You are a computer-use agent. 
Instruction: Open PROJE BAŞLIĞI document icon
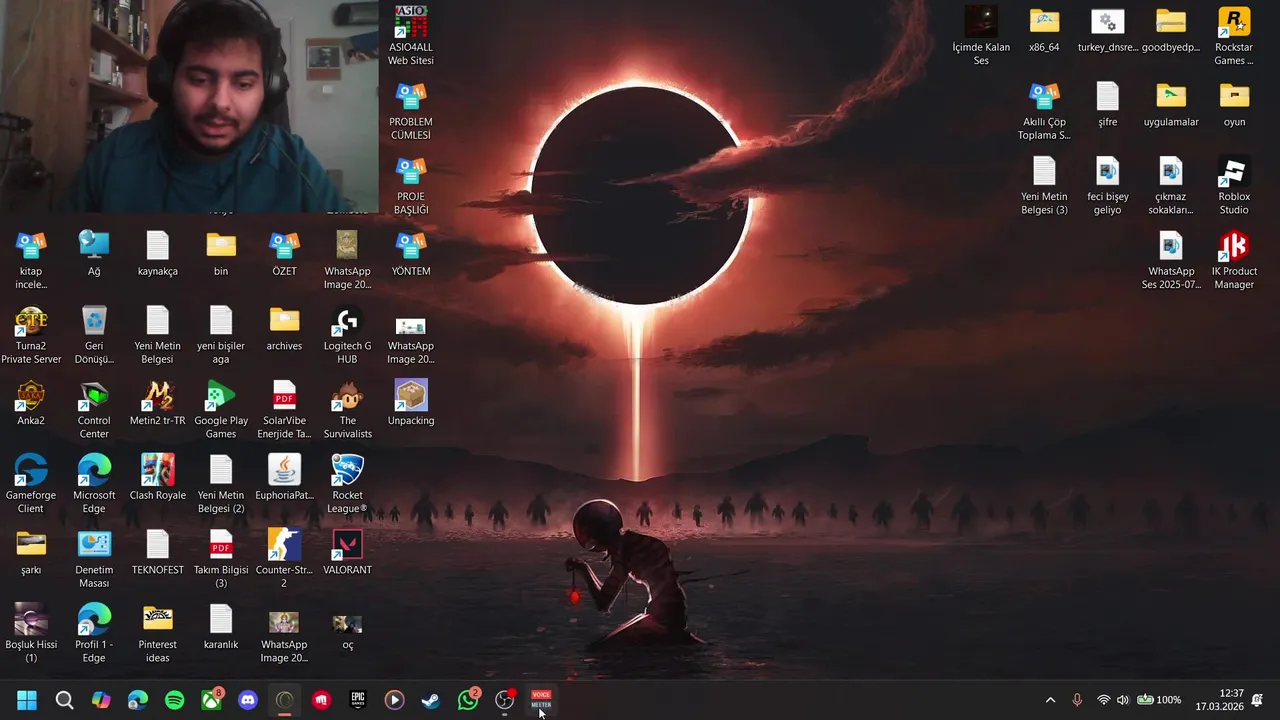(x=411, y=185)
